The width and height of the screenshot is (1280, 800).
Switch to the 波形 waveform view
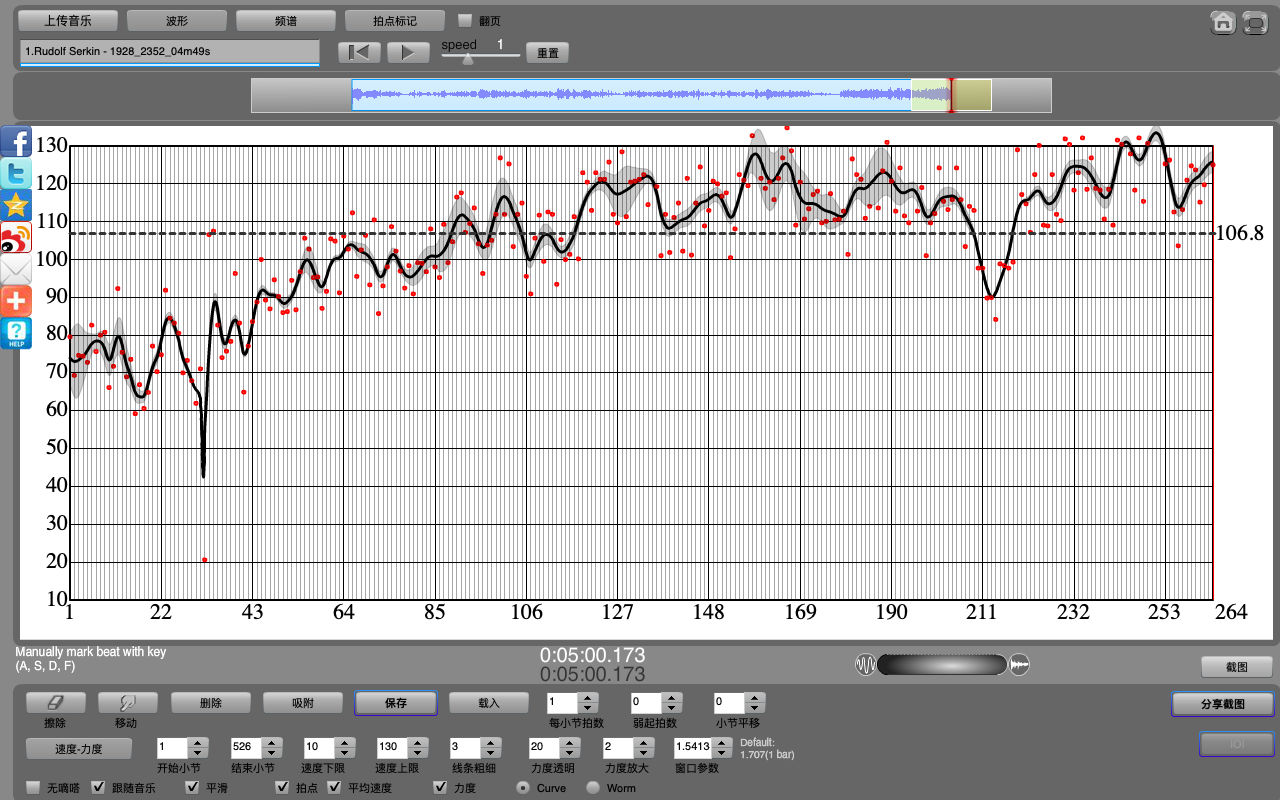coord(177,20)
